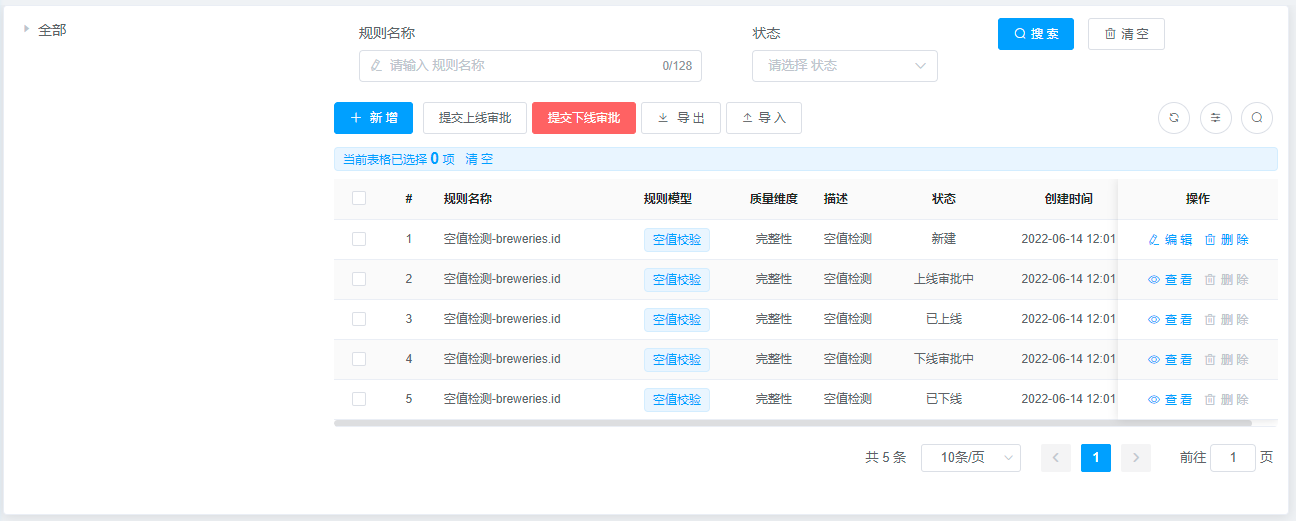Click 空值检测-breweries.id in row 2
1296x521 pixels.
(x=502, y=279)
